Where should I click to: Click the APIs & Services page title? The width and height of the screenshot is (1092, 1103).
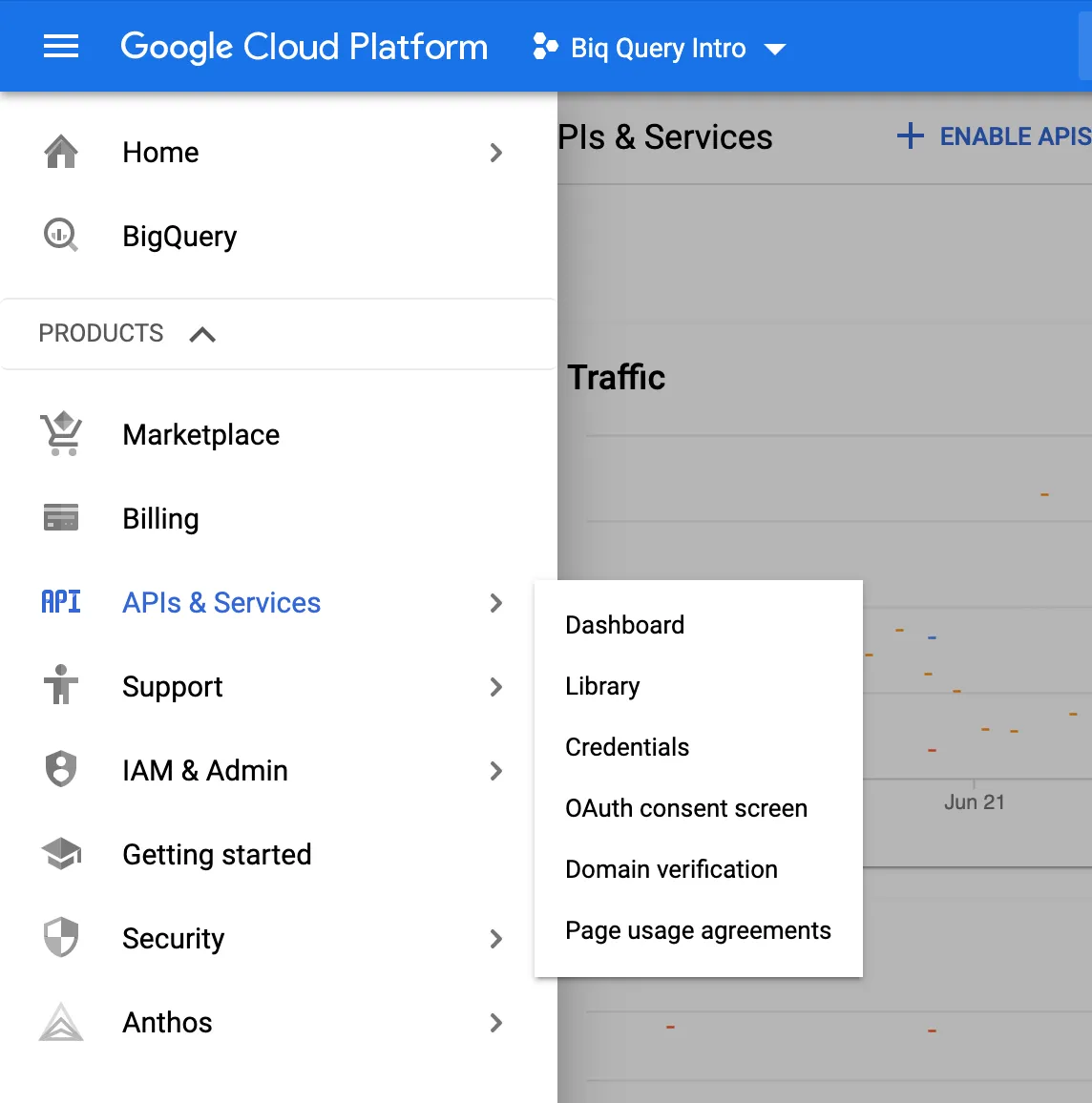(x=665, y=136)
